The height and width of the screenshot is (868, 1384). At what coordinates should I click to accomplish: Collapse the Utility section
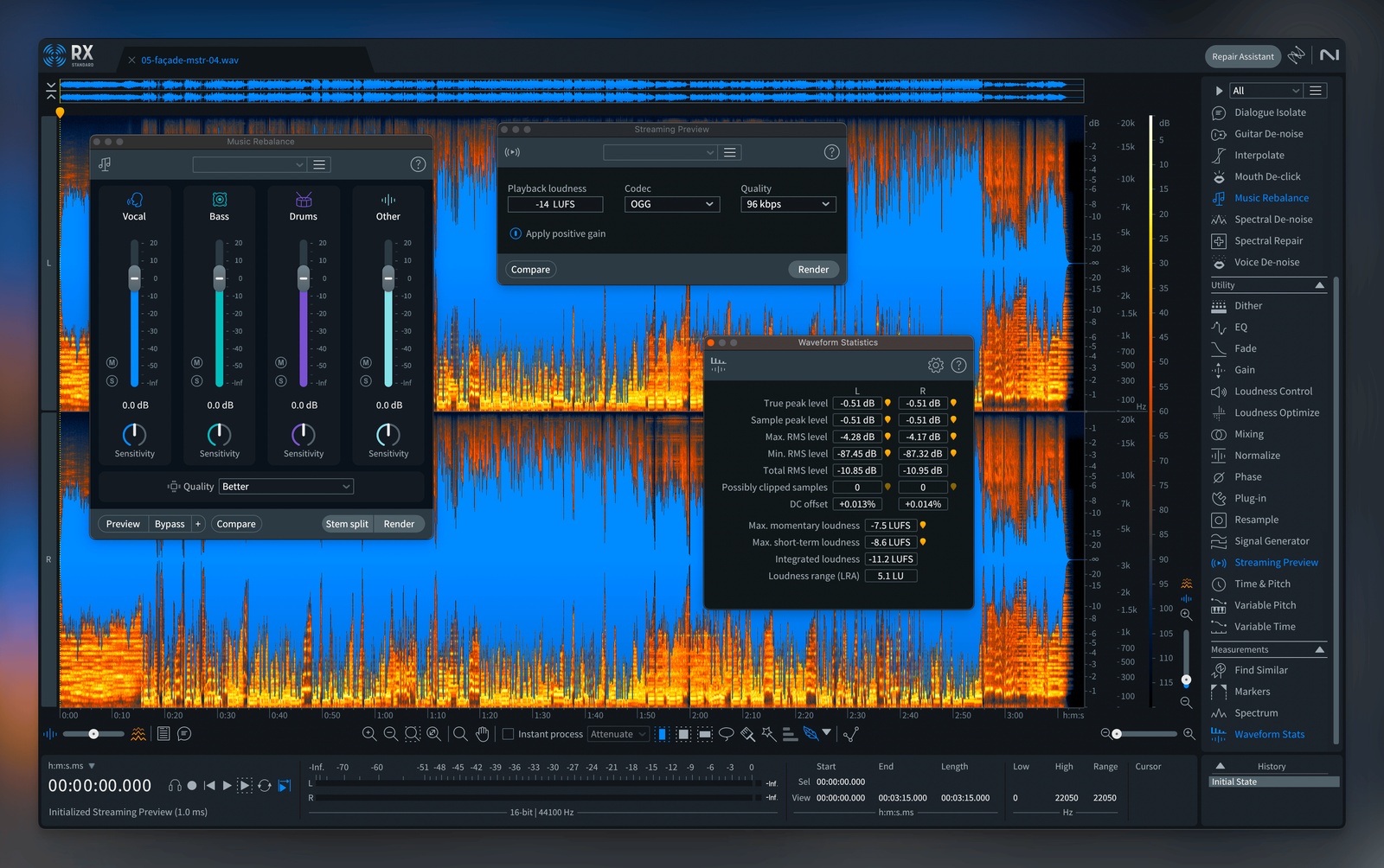coord(1320,285)
